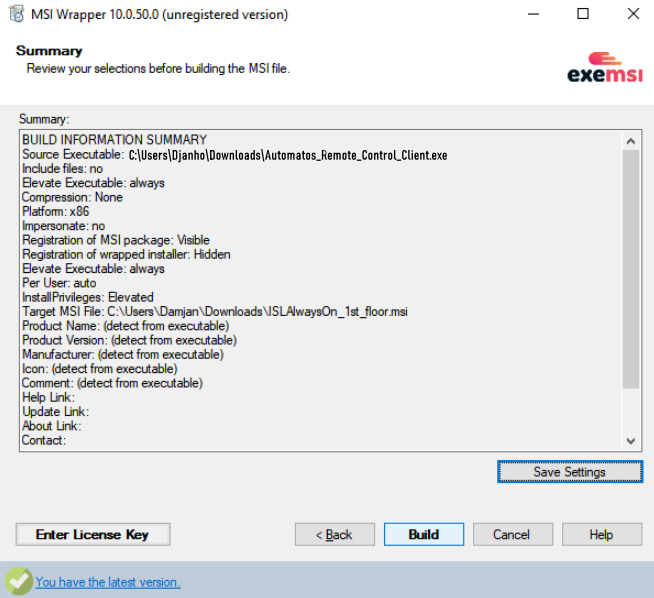This screenshot has width=654, height=598.
Task: Cancel the wizard
Action: (x=513, y=534)
